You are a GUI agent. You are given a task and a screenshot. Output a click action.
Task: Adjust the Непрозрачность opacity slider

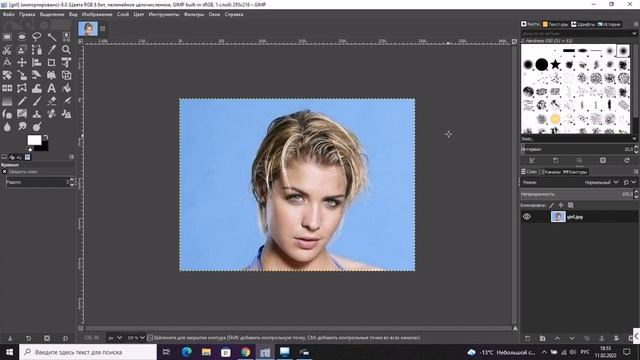(577, 194)
